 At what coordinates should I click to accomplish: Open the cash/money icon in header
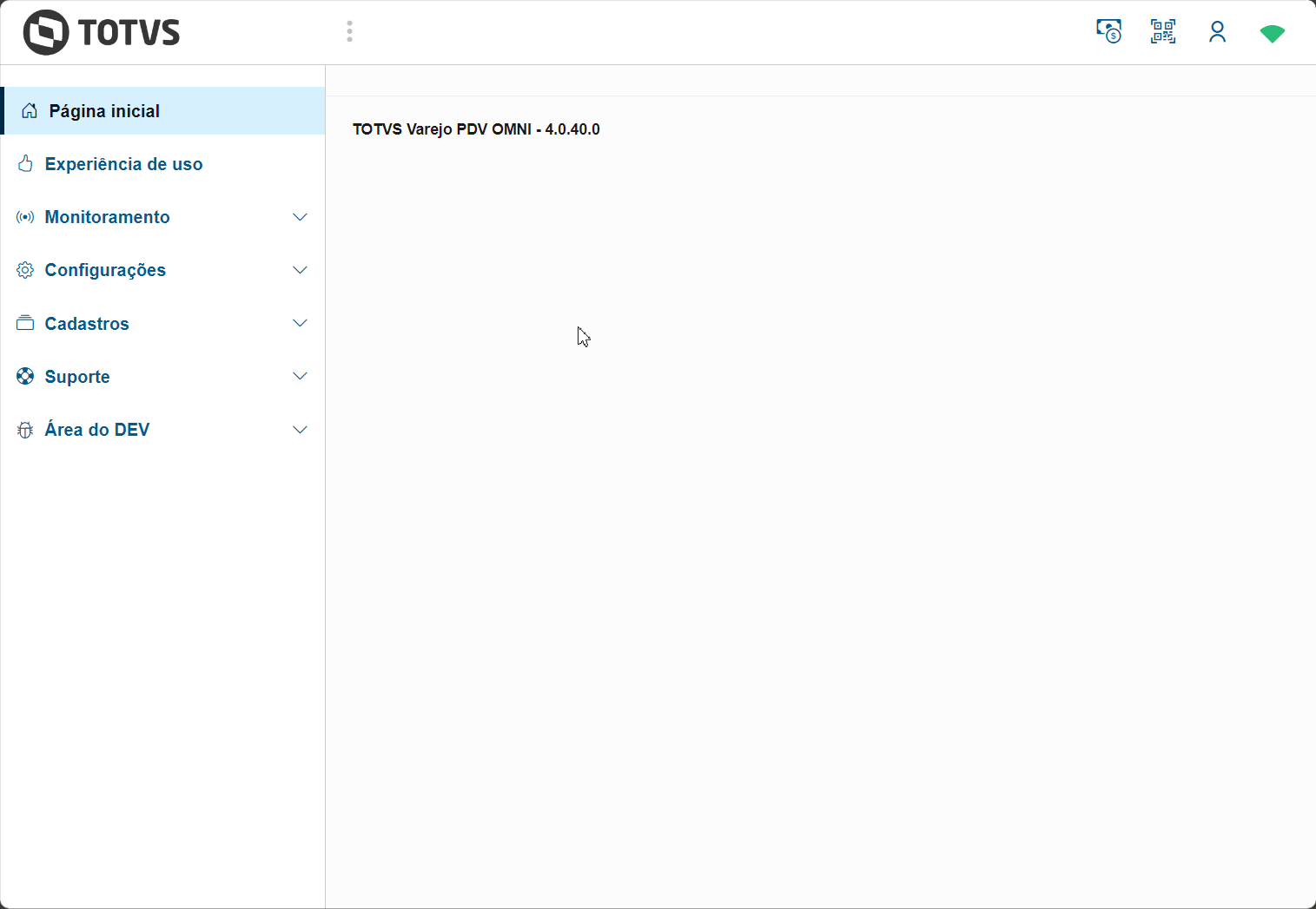1108,32
